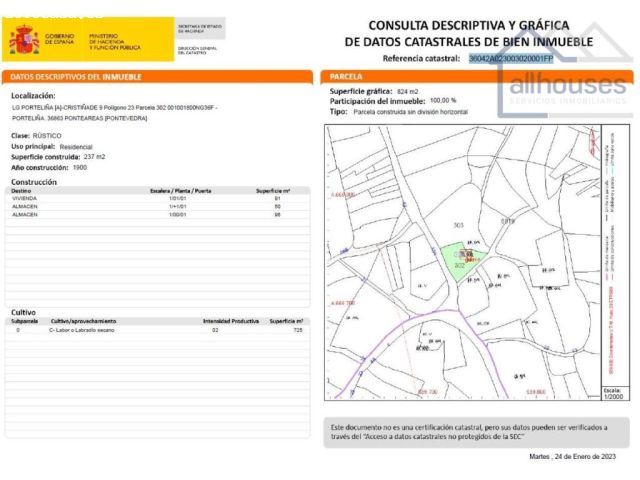Click 'Parcela construida sin división horizontal' text
Viewport: 640px width, 480px height.
coord(411,112)
